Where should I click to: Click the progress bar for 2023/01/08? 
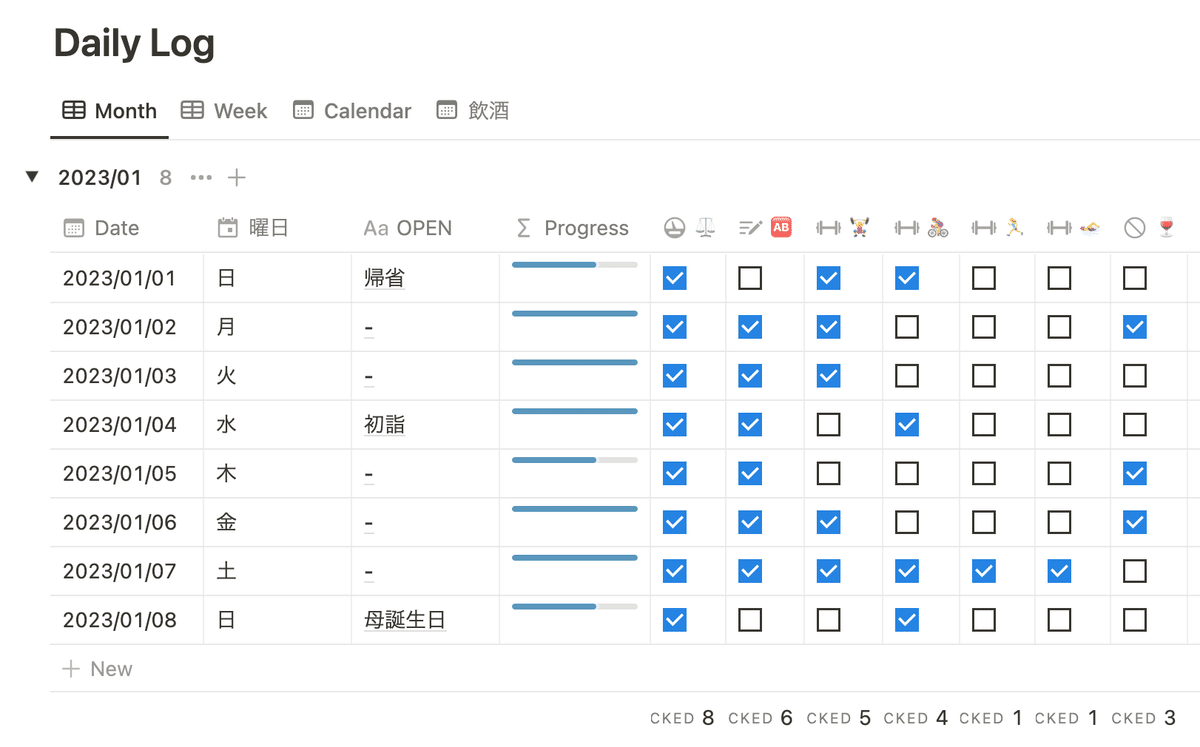tap(575, 606)
